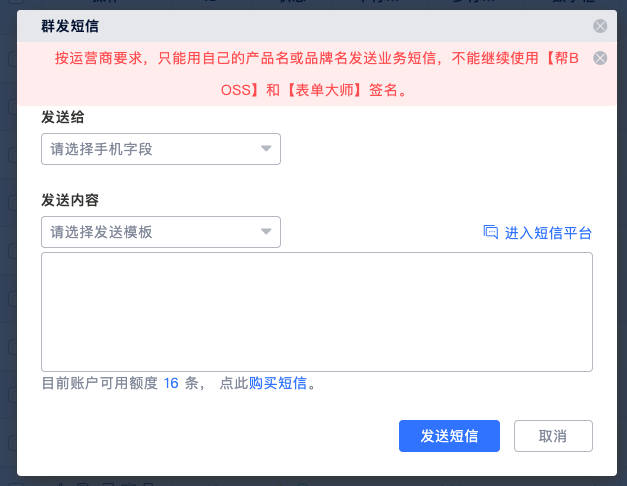Click the 发送给 field label

point(62,117)
